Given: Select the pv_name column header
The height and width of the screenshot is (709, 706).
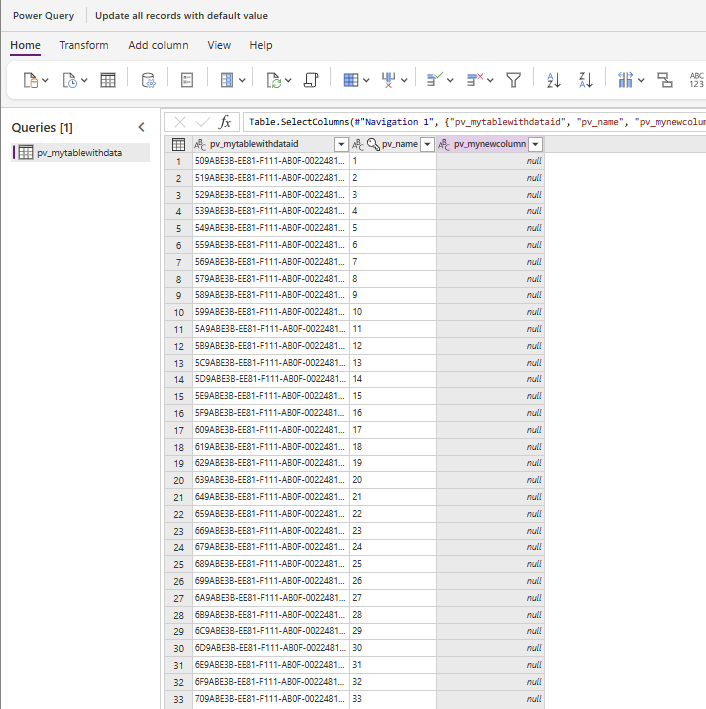Looking at the screenshot, I should click(400, 144).
